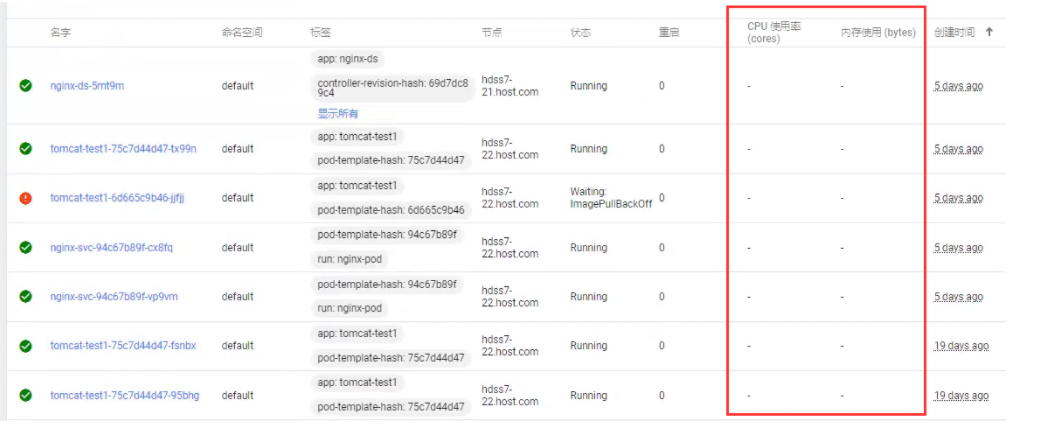Click the sort arrow next to 创建时间

click(989, 32)
